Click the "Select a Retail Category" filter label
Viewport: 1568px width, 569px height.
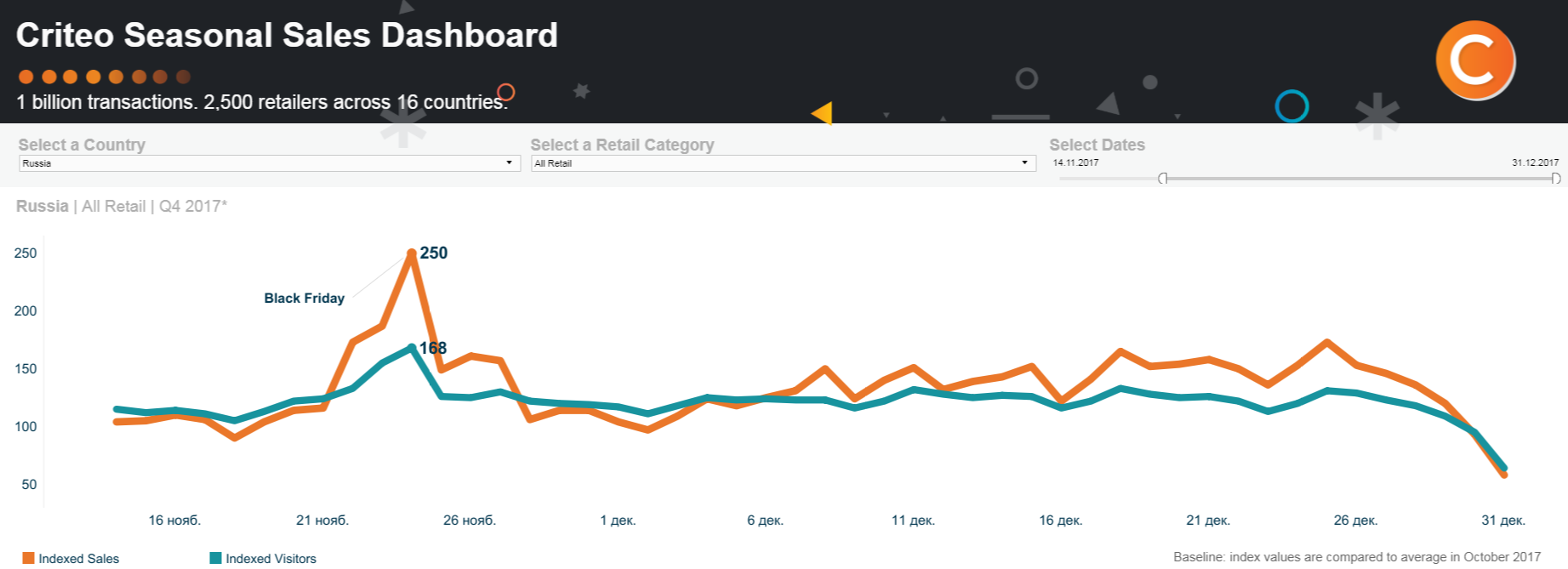622,145
